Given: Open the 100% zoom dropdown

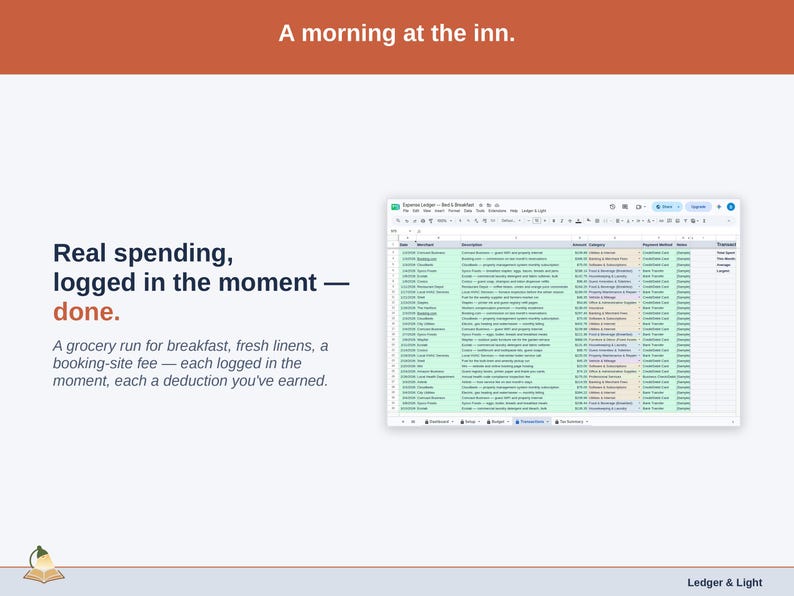Looking at the screenshot, I should [x=444, y=221].
